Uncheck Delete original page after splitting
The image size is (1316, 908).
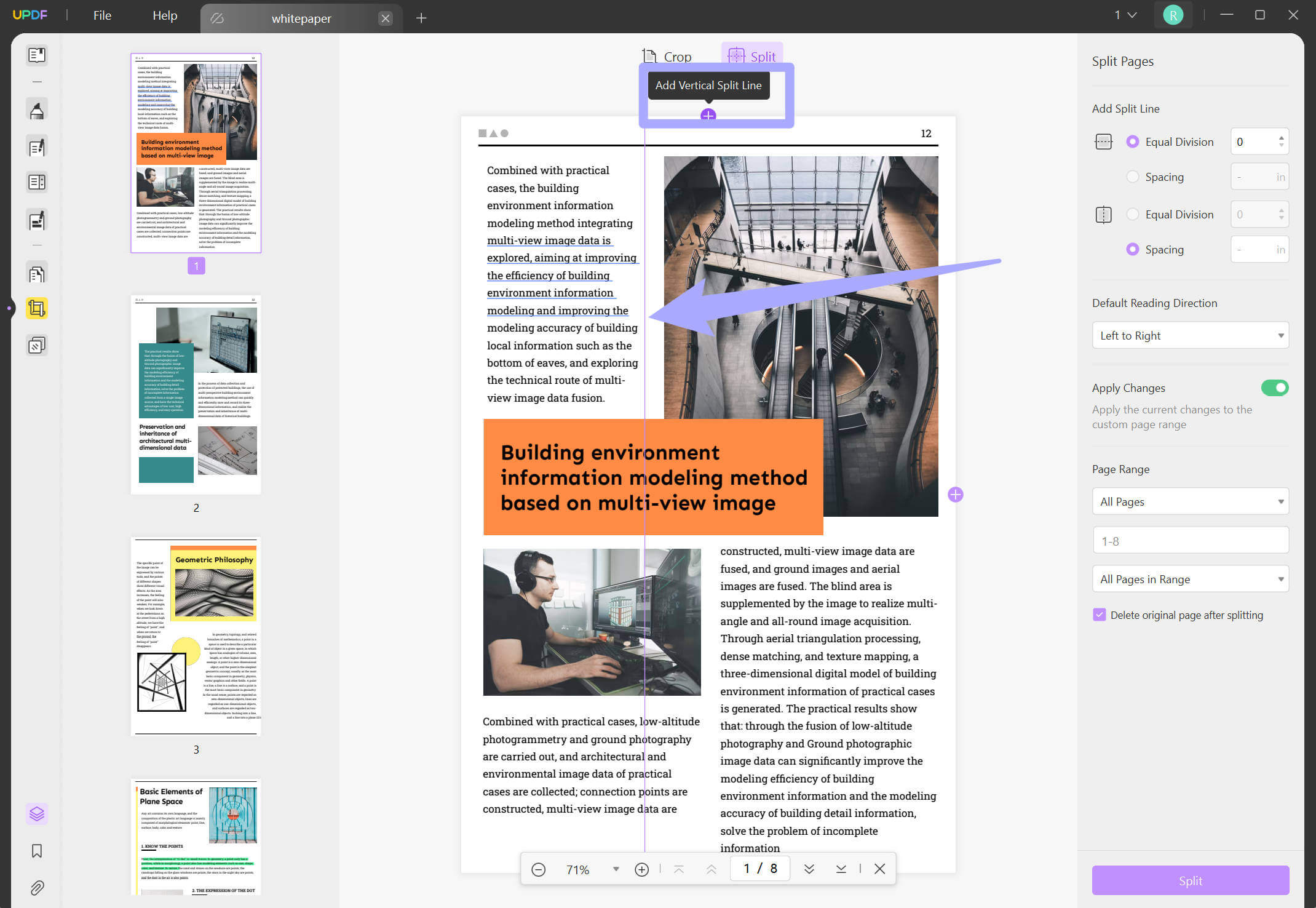1100,615
